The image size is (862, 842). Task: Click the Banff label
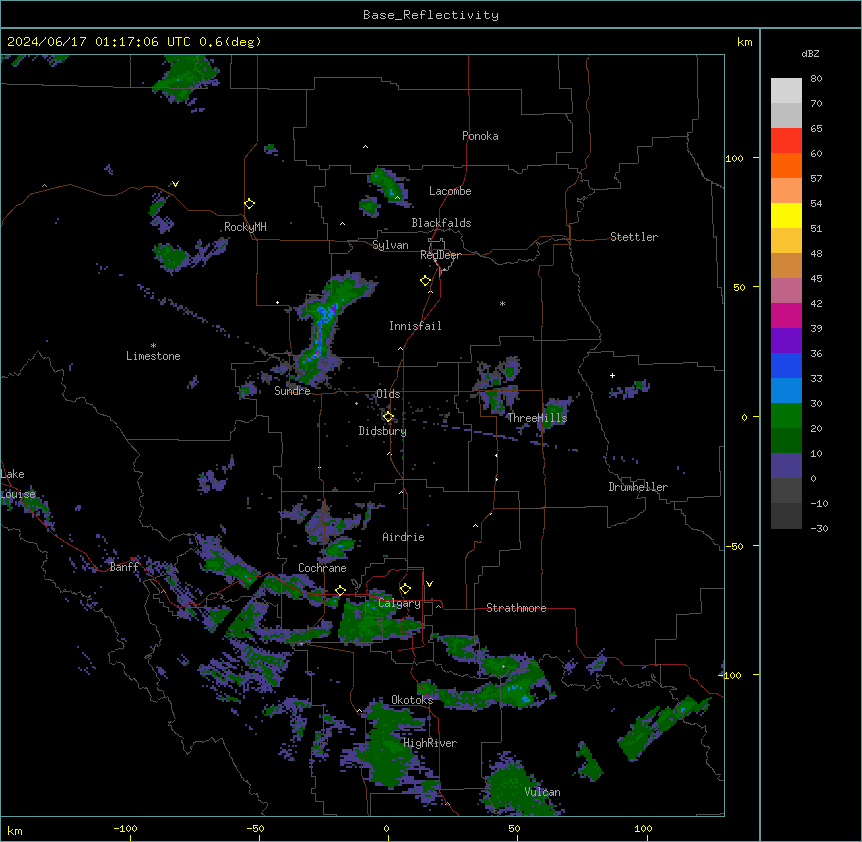pos(124,567)
